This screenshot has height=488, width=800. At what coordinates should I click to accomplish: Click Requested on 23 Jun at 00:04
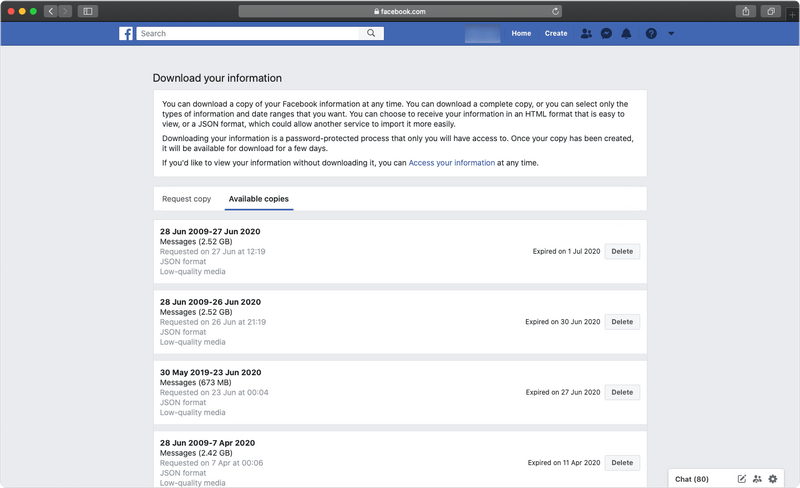pyautogui.click(x=214, y=392)
